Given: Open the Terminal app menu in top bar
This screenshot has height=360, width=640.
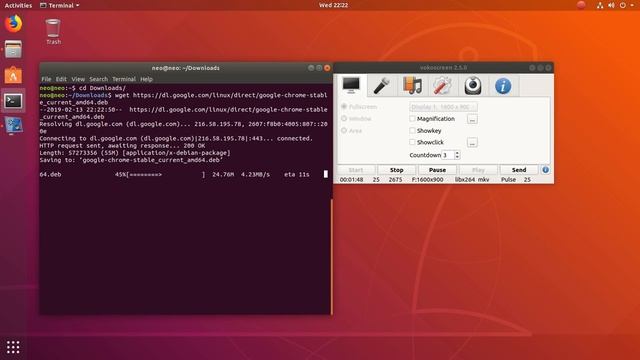Looking at the screenshot, I should [60, 5].
